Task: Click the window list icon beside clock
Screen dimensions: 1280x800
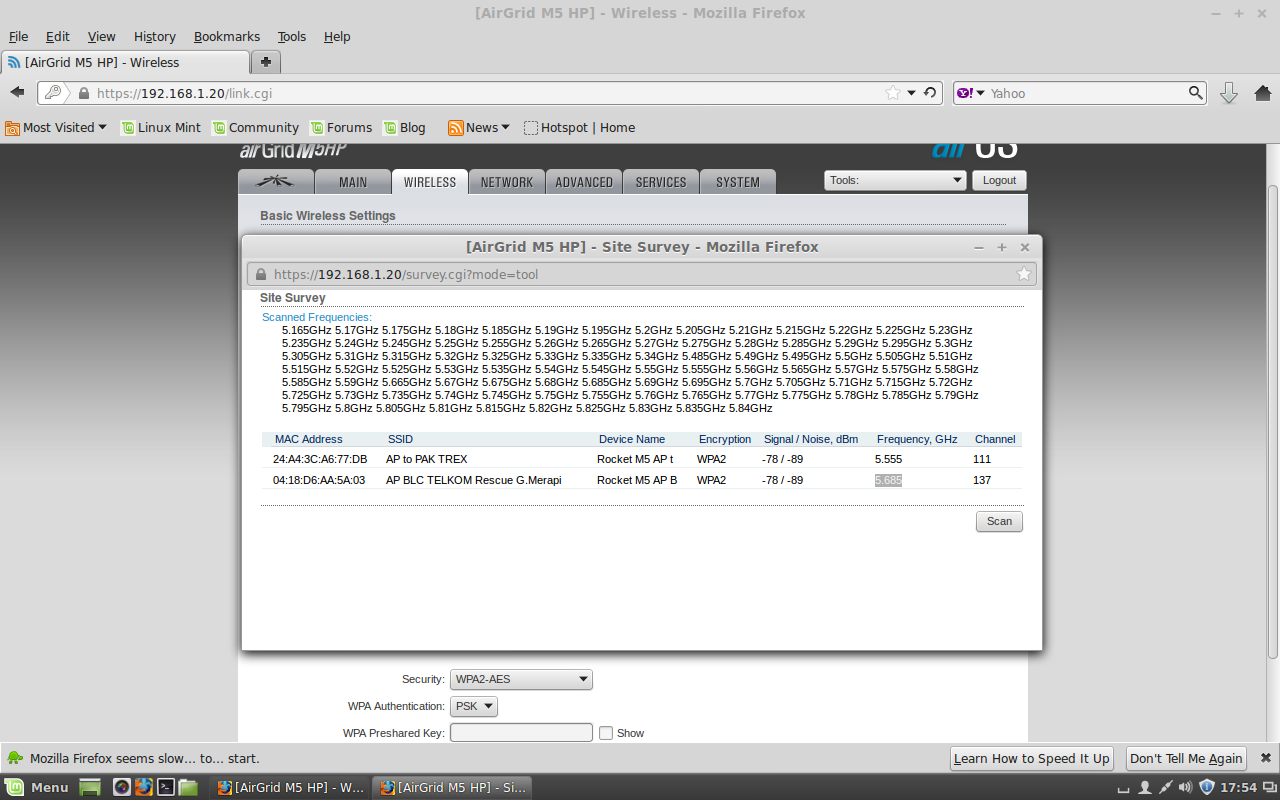Action: point(1269,787)
